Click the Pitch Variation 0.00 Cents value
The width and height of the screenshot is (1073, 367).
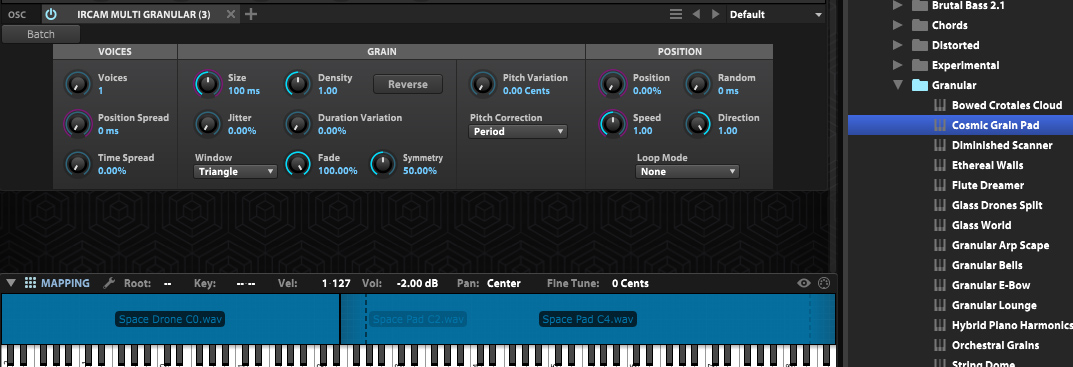click(526, 91)
